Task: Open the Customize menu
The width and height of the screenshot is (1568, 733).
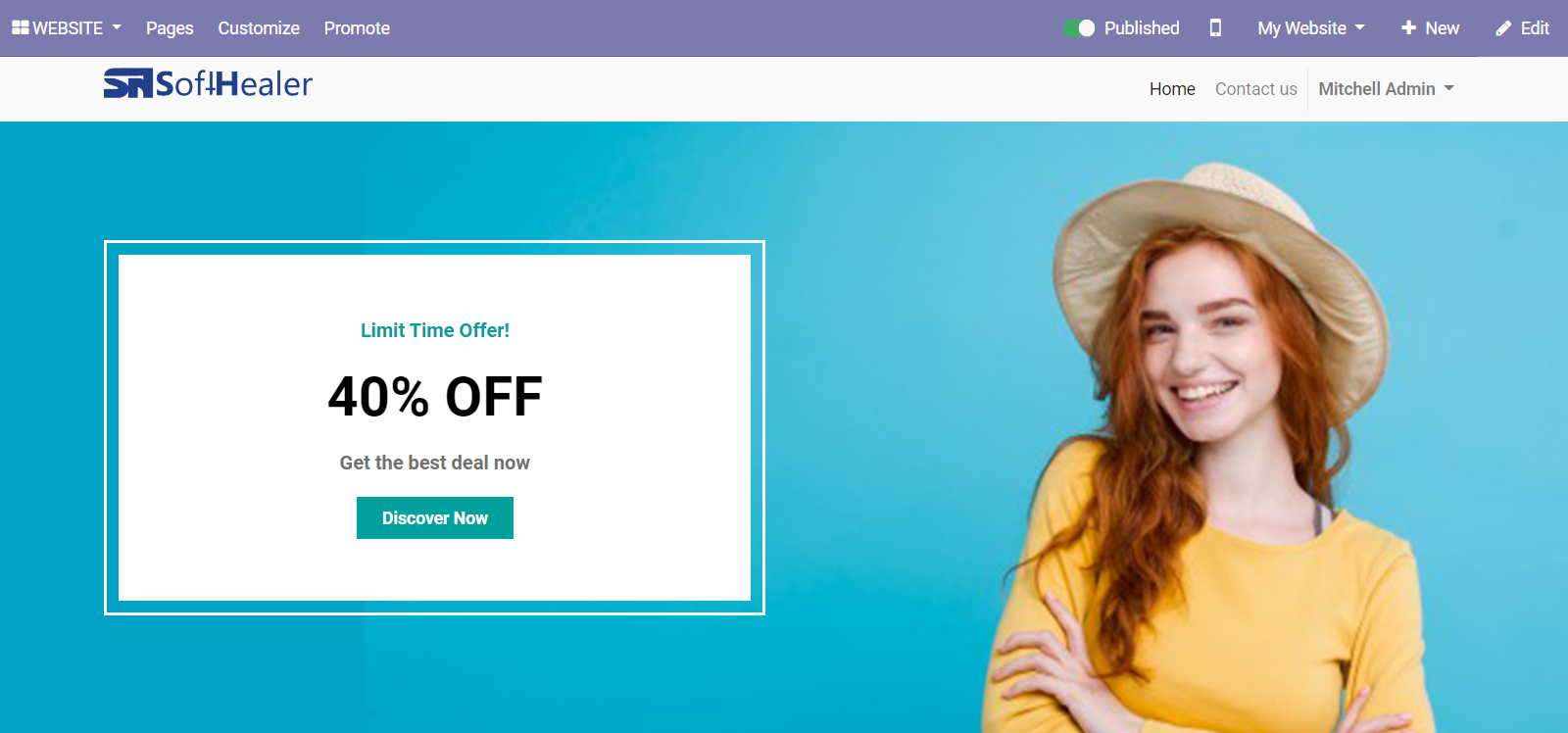Action: (259, 28)
